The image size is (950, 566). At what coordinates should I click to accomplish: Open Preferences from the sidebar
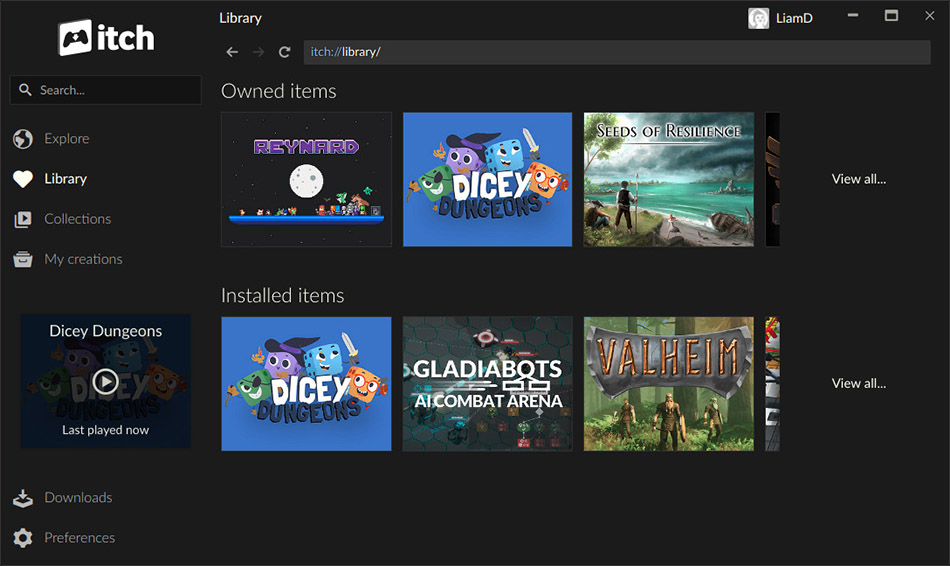point(79,538)
